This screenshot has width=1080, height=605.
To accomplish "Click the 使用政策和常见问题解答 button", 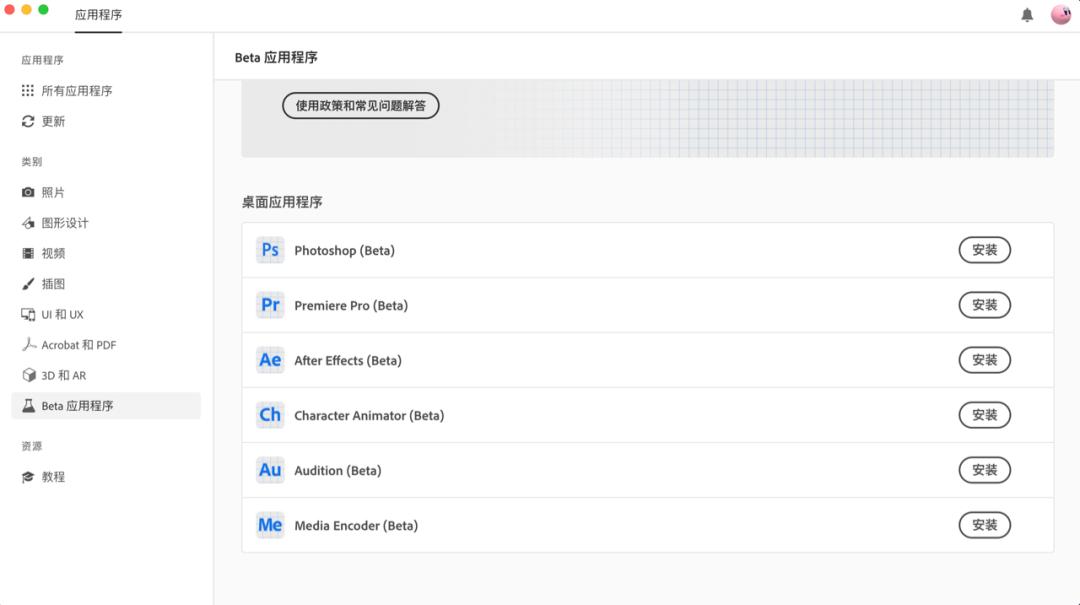I will pyautogui.click(x=360, y=105).
